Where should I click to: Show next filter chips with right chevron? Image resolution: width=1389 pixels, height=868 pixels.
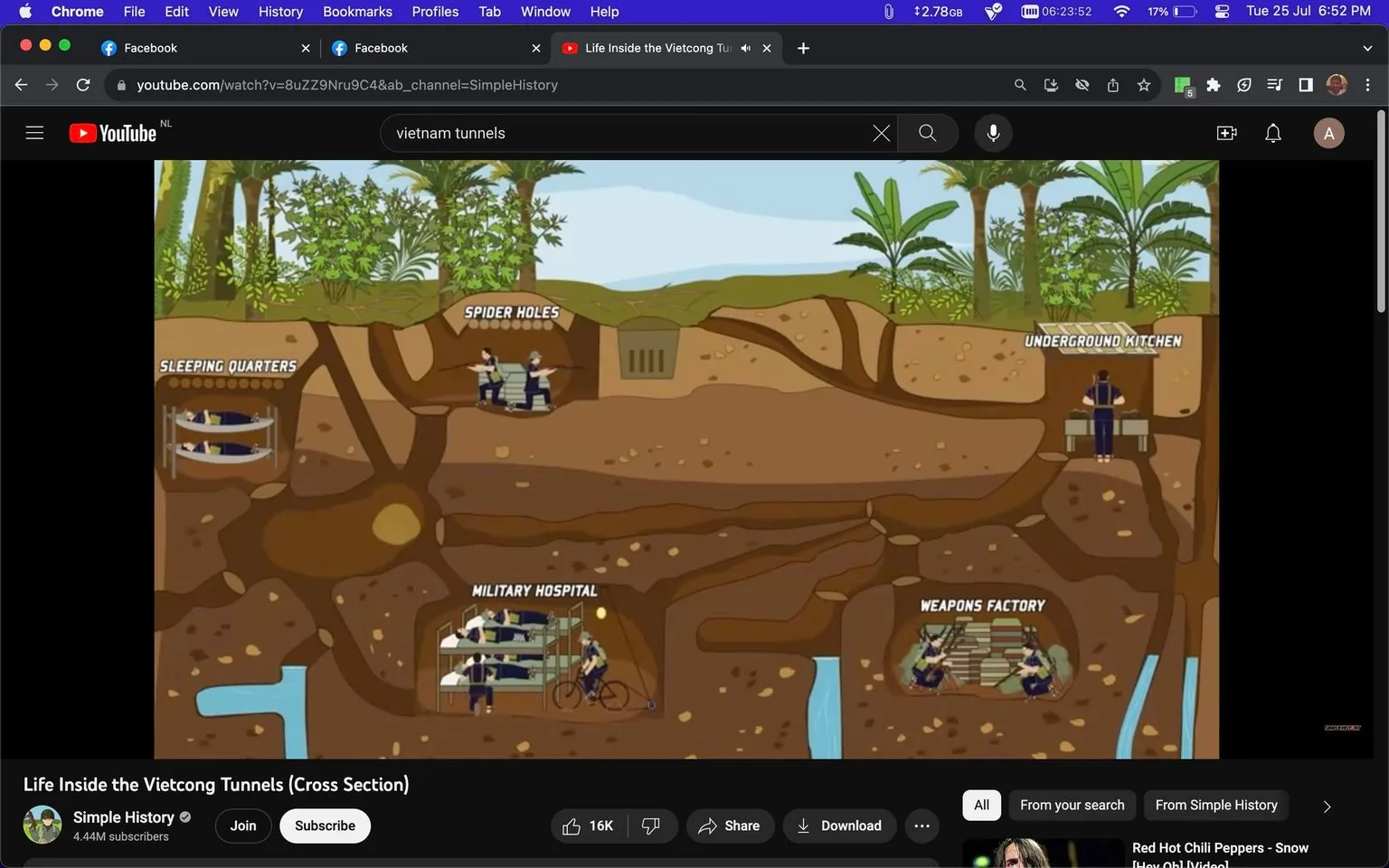[x=1327, y=806]
